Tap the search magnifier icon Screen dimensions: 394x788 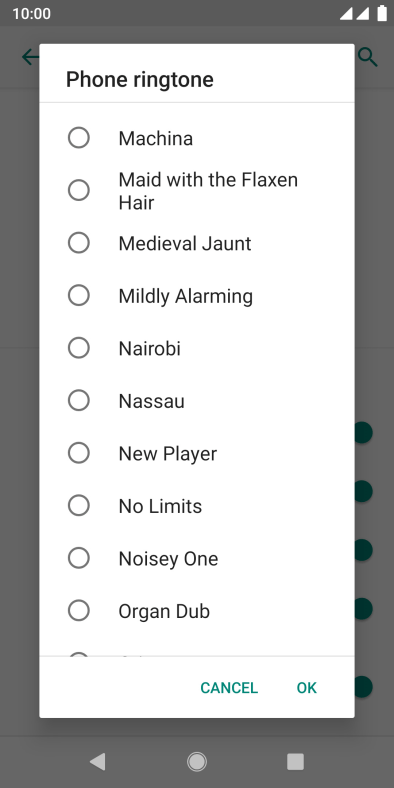tap(368, 57)
